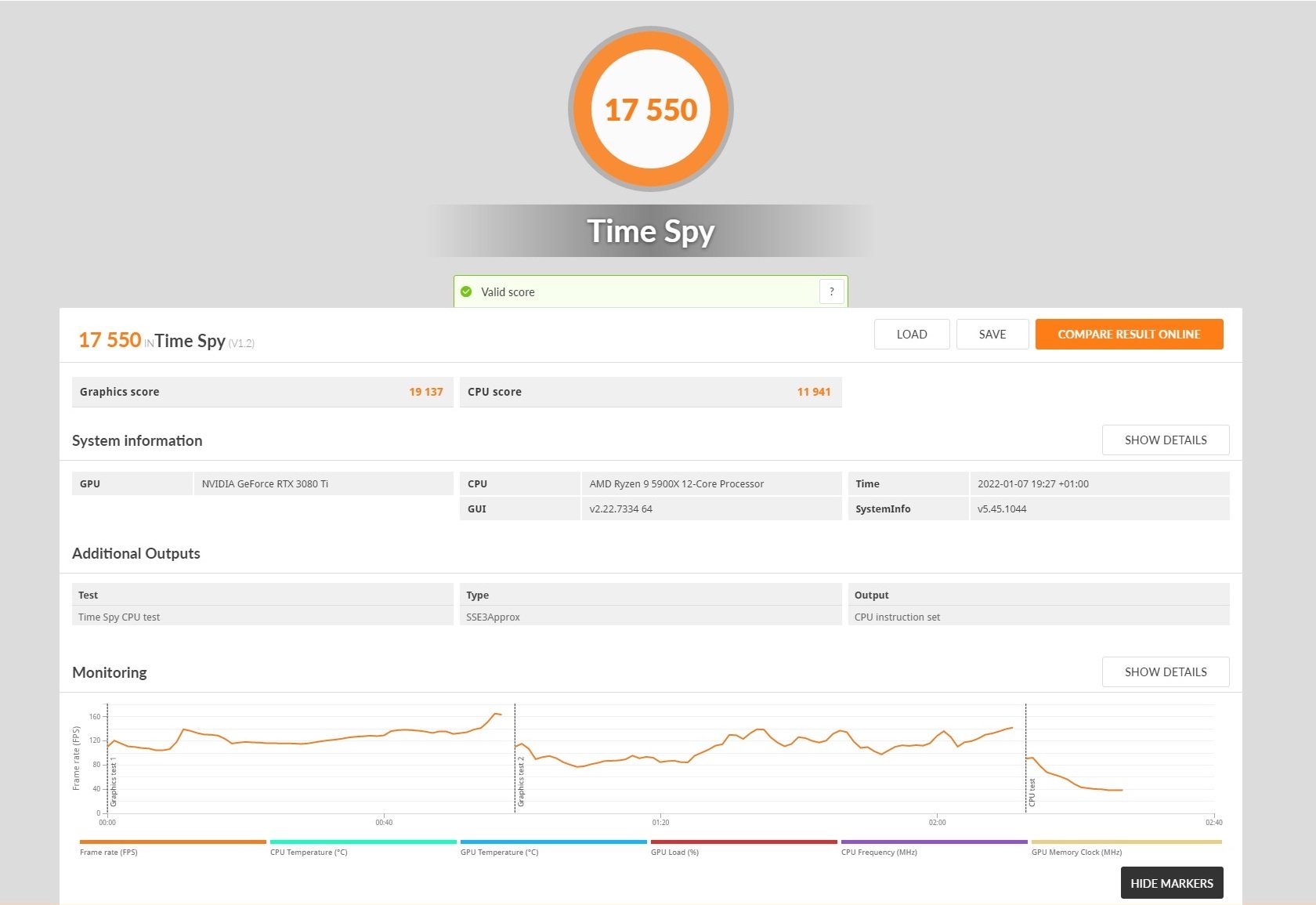Click the LOAD button
The image size is (1316, 905).
click(x=912, y=334)
